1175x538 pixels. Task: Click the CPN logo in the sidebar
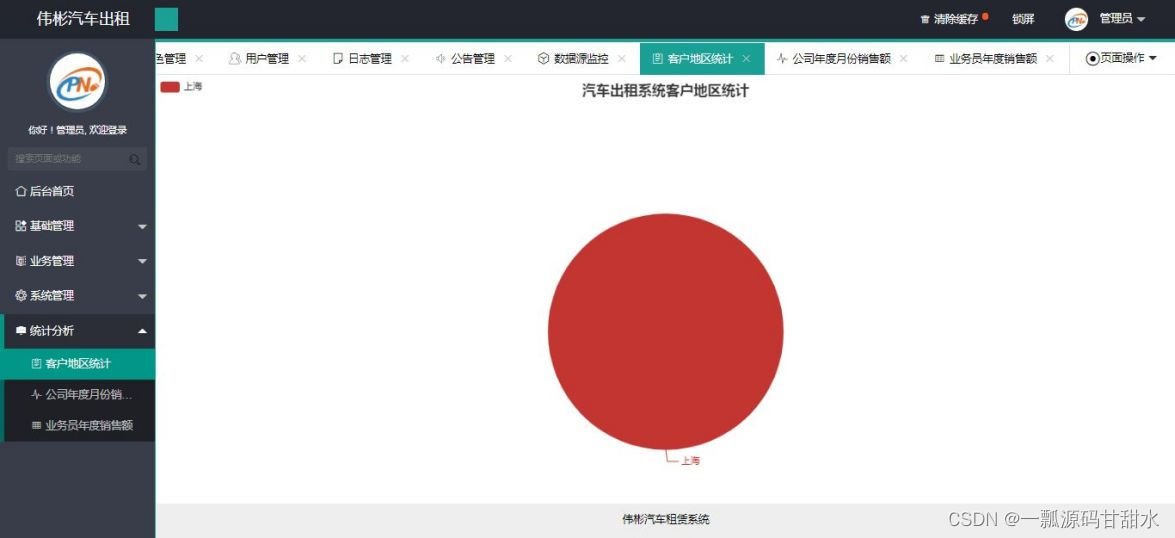click(77, 82)
